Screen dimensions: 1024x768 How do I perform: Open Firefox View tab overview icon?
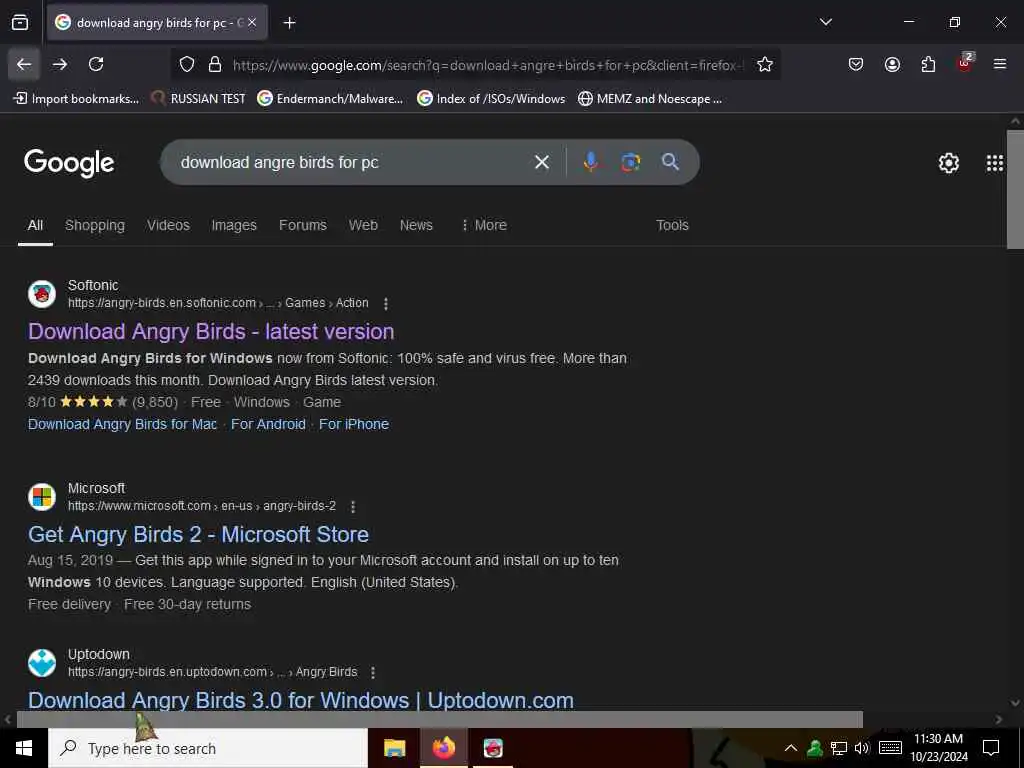[x=20, y=23]
